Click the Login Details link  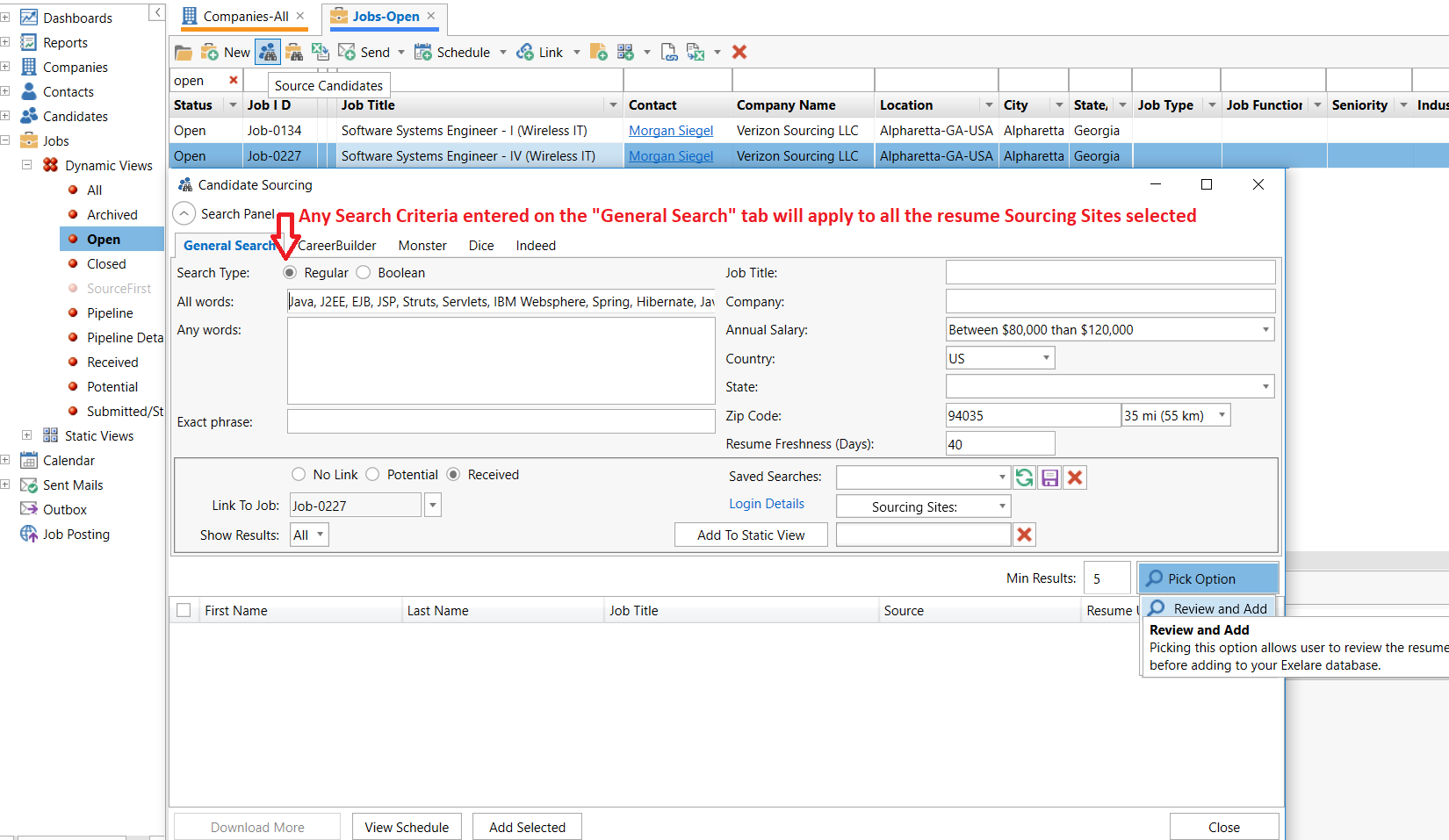pyautogui.click(x=767, y=504)
